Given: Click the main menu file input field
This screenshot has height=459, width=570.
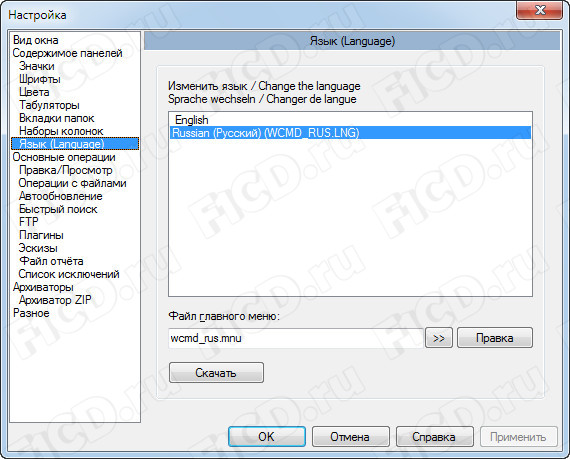Looking at the screenshot, I should 296,338.
